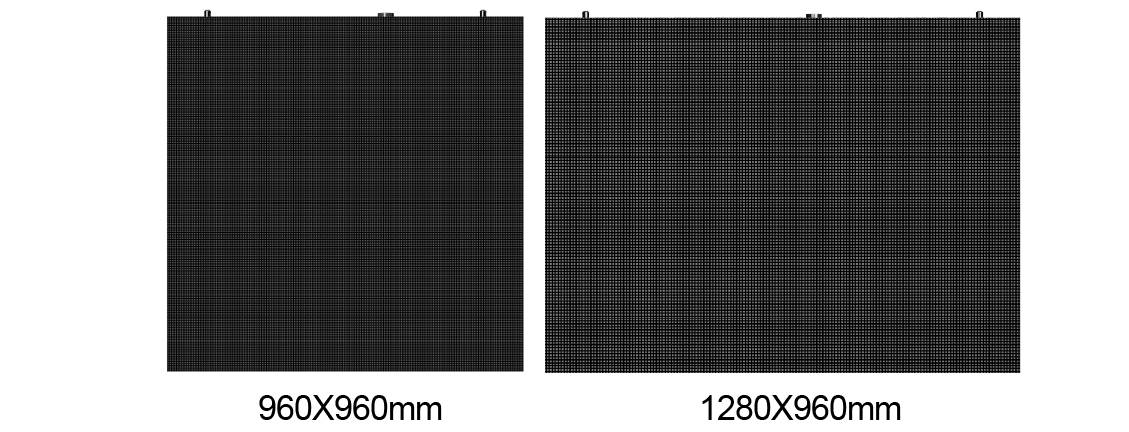The width and height of the screenshot is (1129, 432).
Task: Click the white gap between the two panels
Action: coord(534,195)
